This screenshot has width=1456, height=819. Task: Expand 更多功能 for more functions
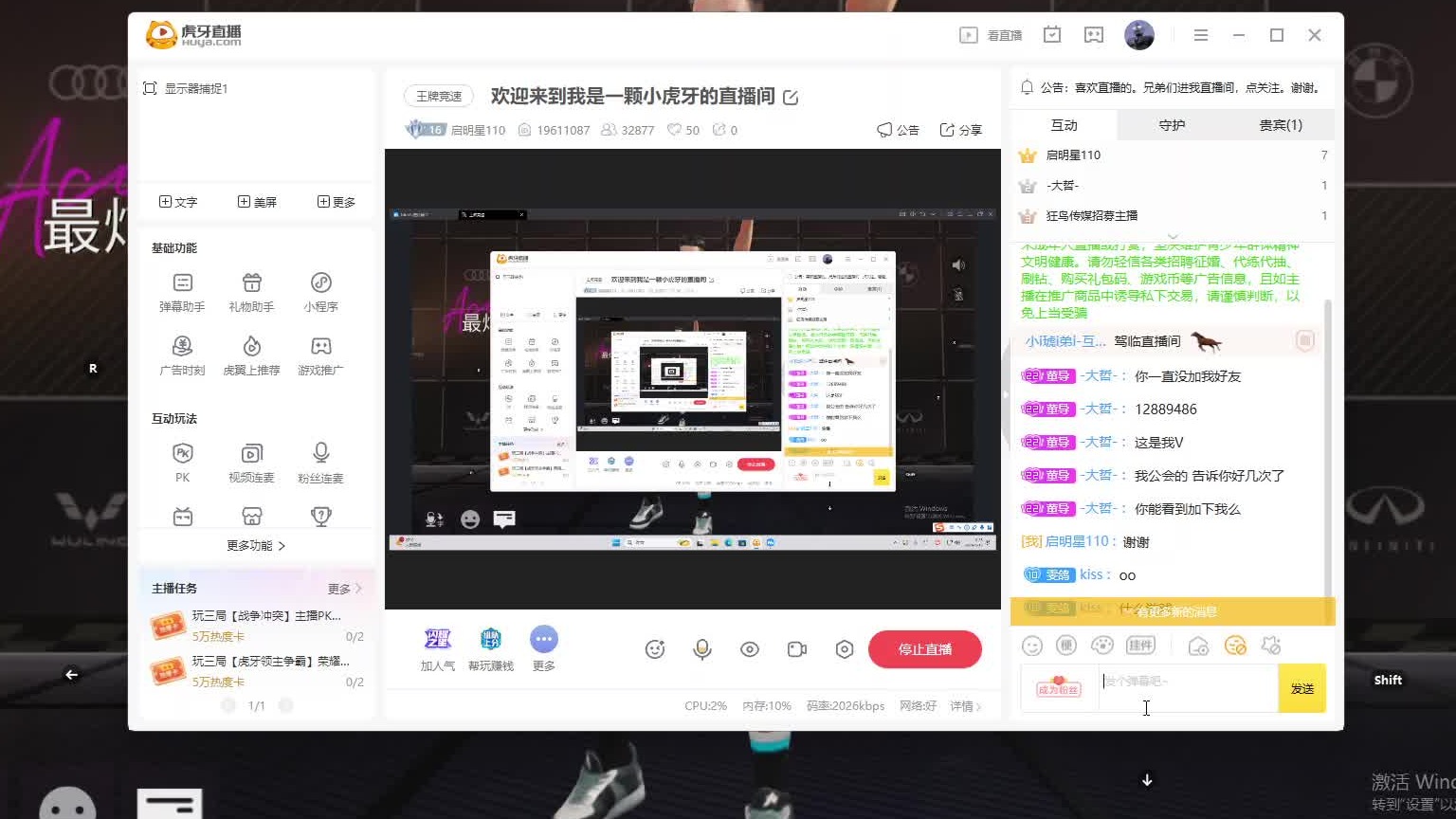coord(257,545)
